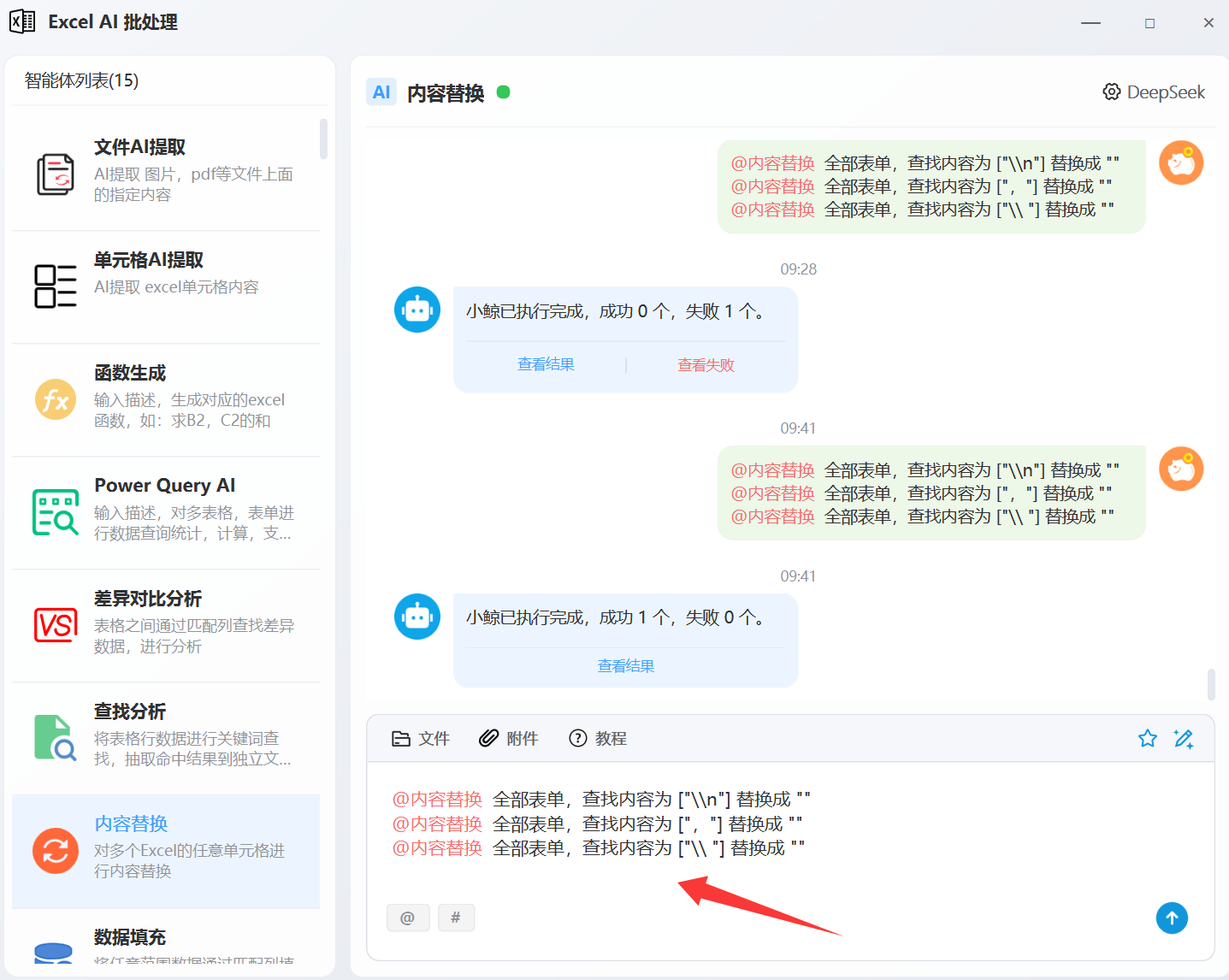Open 查看结果 under the latest reply
The width and height of the screenshot is (1229, 980).
[x=625, y=666]
